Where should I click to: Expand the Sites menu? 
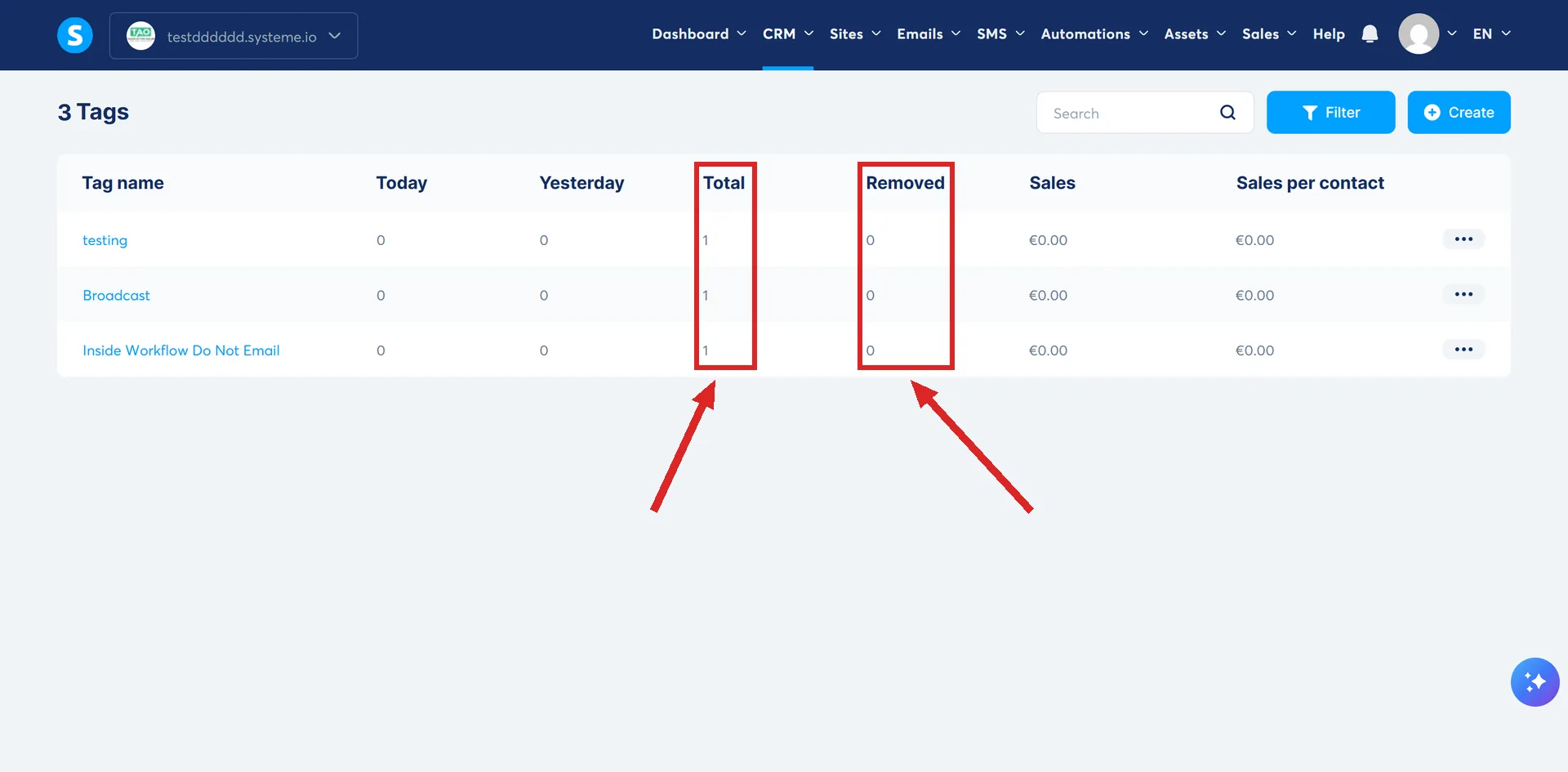click(x=855, y=34)
